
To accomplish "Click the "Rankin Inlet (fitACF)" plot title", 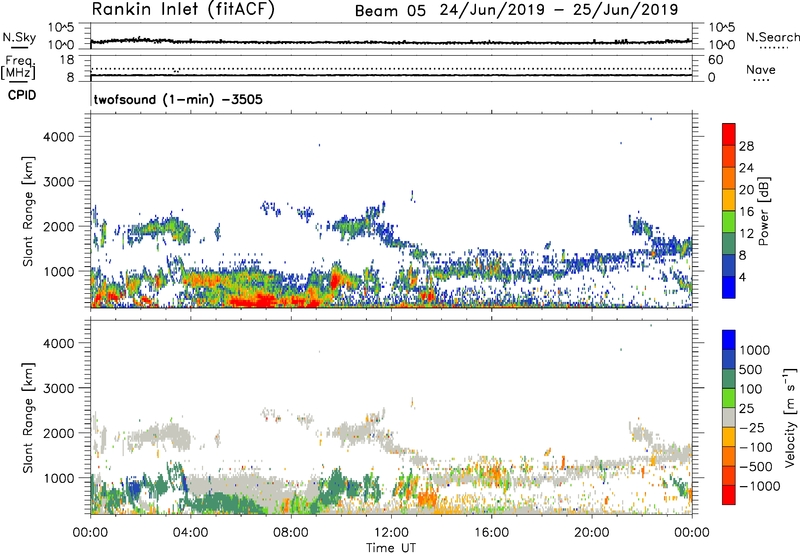I will 183,9.
